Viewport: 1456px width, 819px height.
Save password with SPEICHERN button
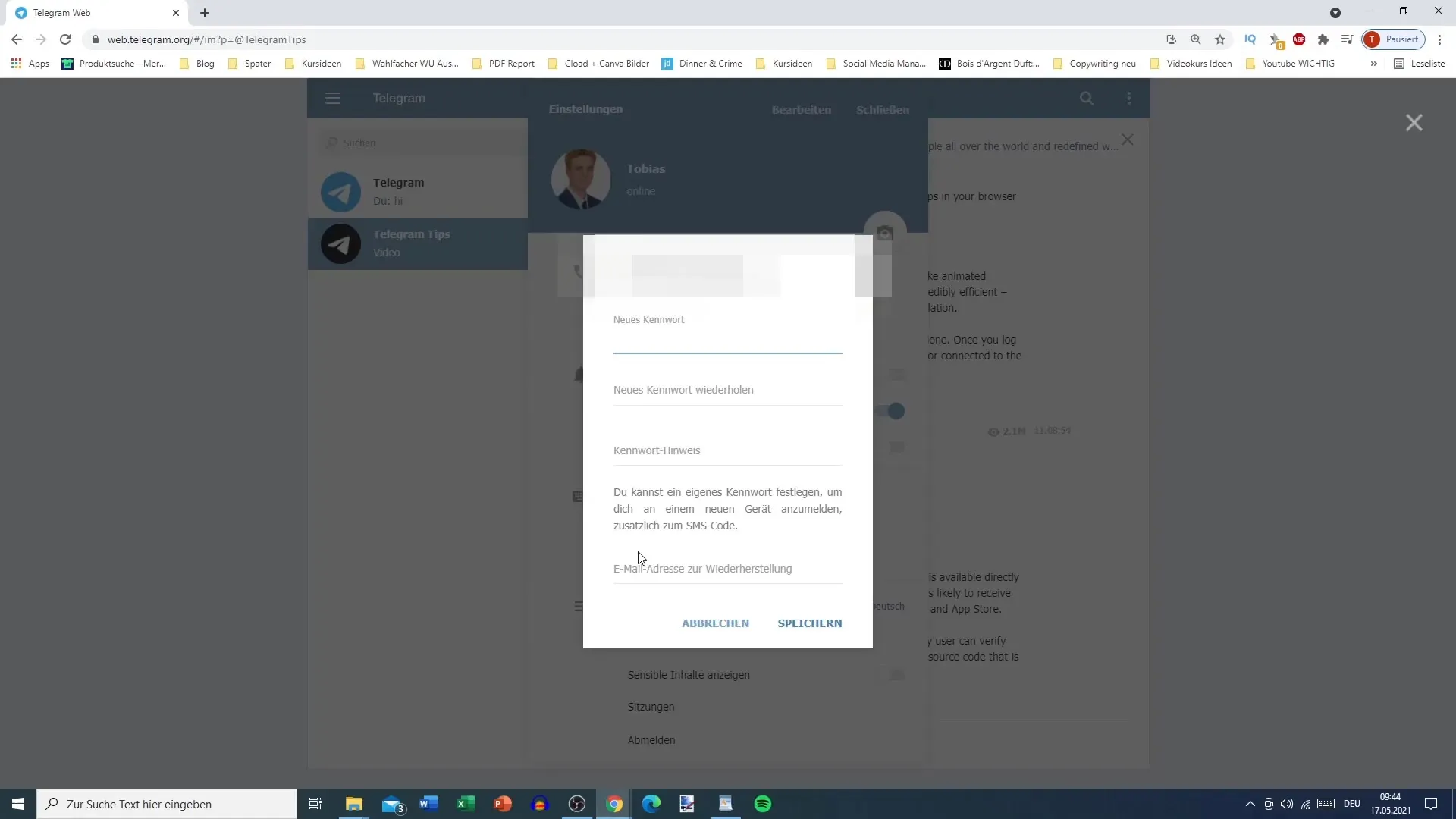[x=809, y=623]
